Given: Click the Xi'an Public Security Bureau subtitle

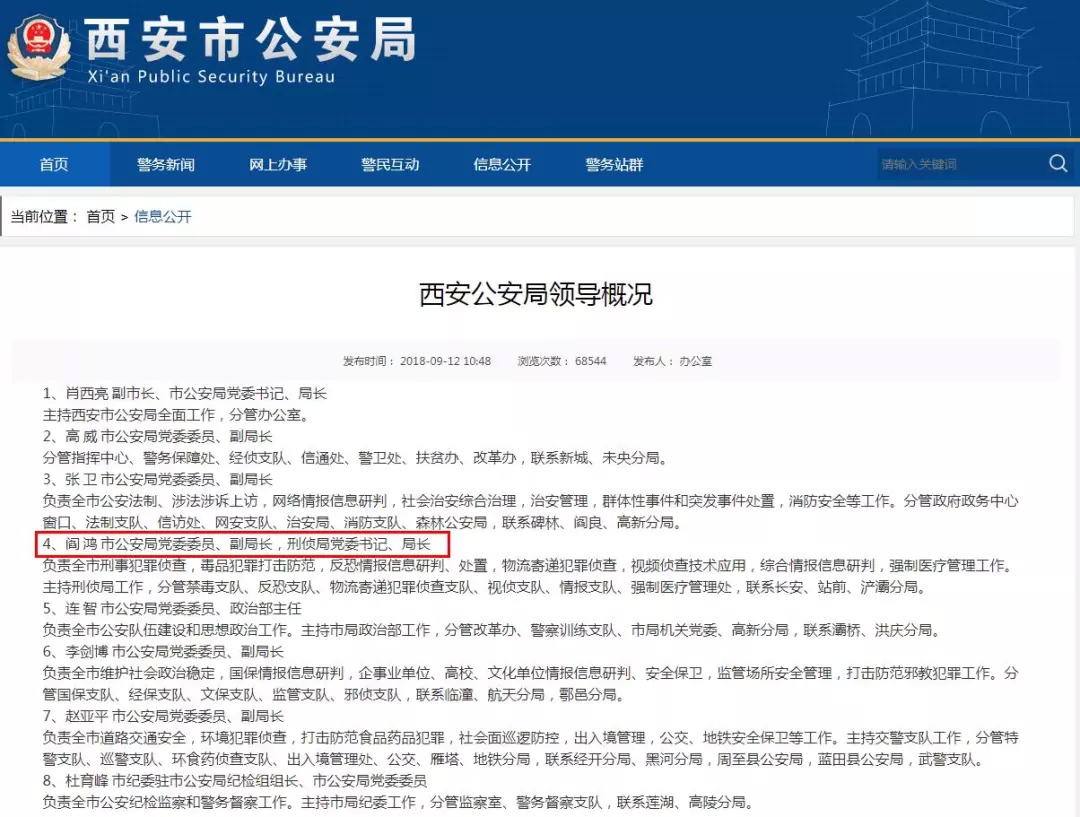Looking at the screenshot, I should [x=211, y=76].
